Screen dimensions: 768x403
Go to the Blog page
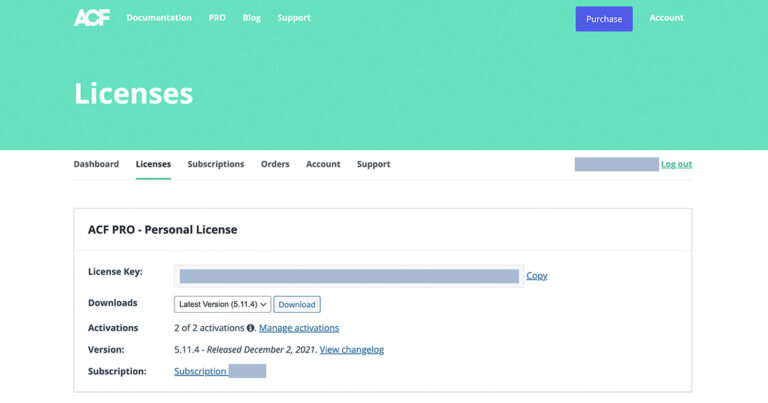point(251,18)
